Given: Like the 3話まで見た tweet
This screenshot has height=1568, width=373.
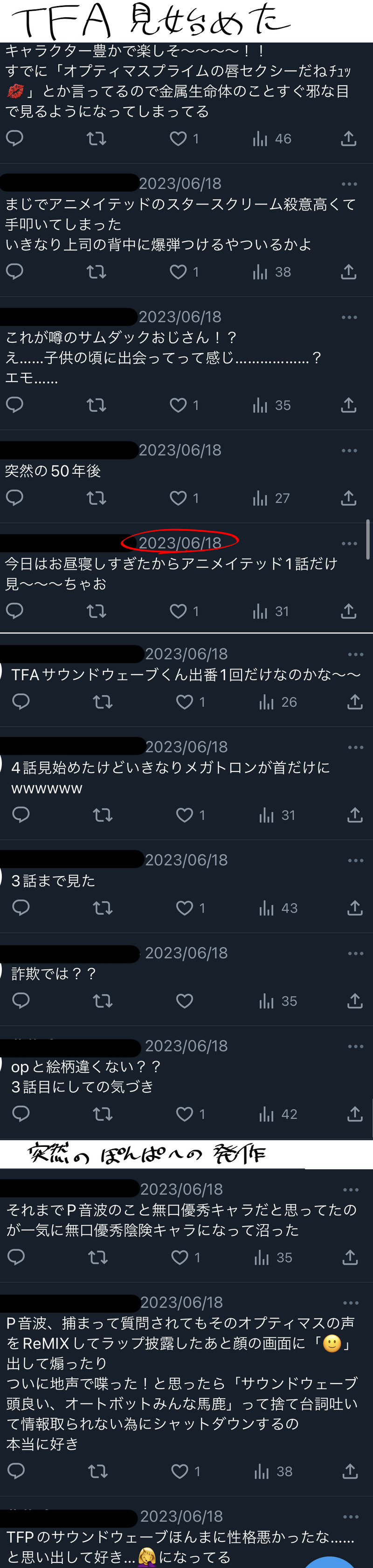Looking at the screenshot, I should 185,907.
